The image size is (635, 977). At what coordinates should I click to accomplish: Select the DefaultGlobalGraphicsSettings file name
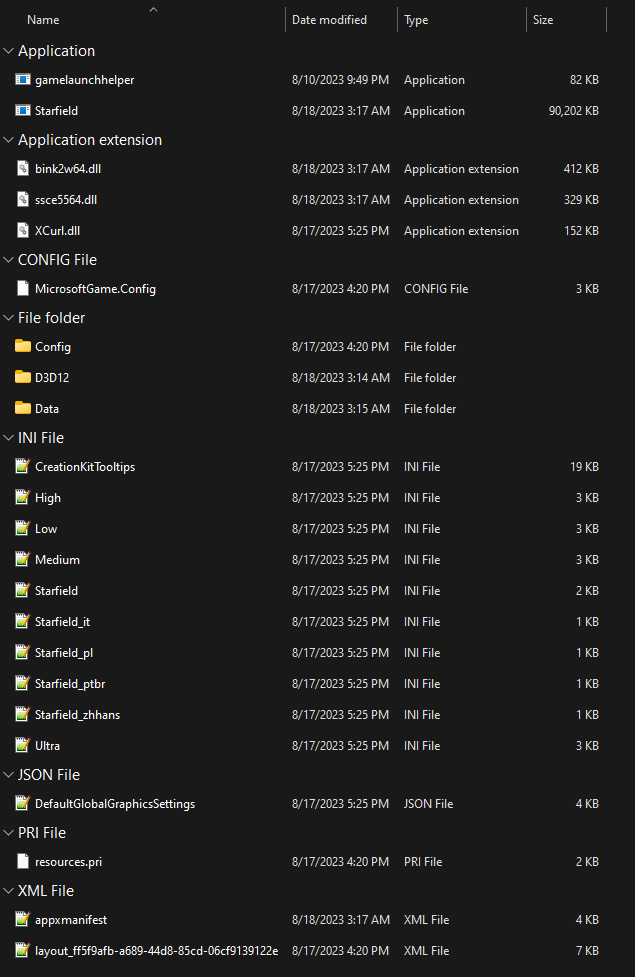[115, 804]
